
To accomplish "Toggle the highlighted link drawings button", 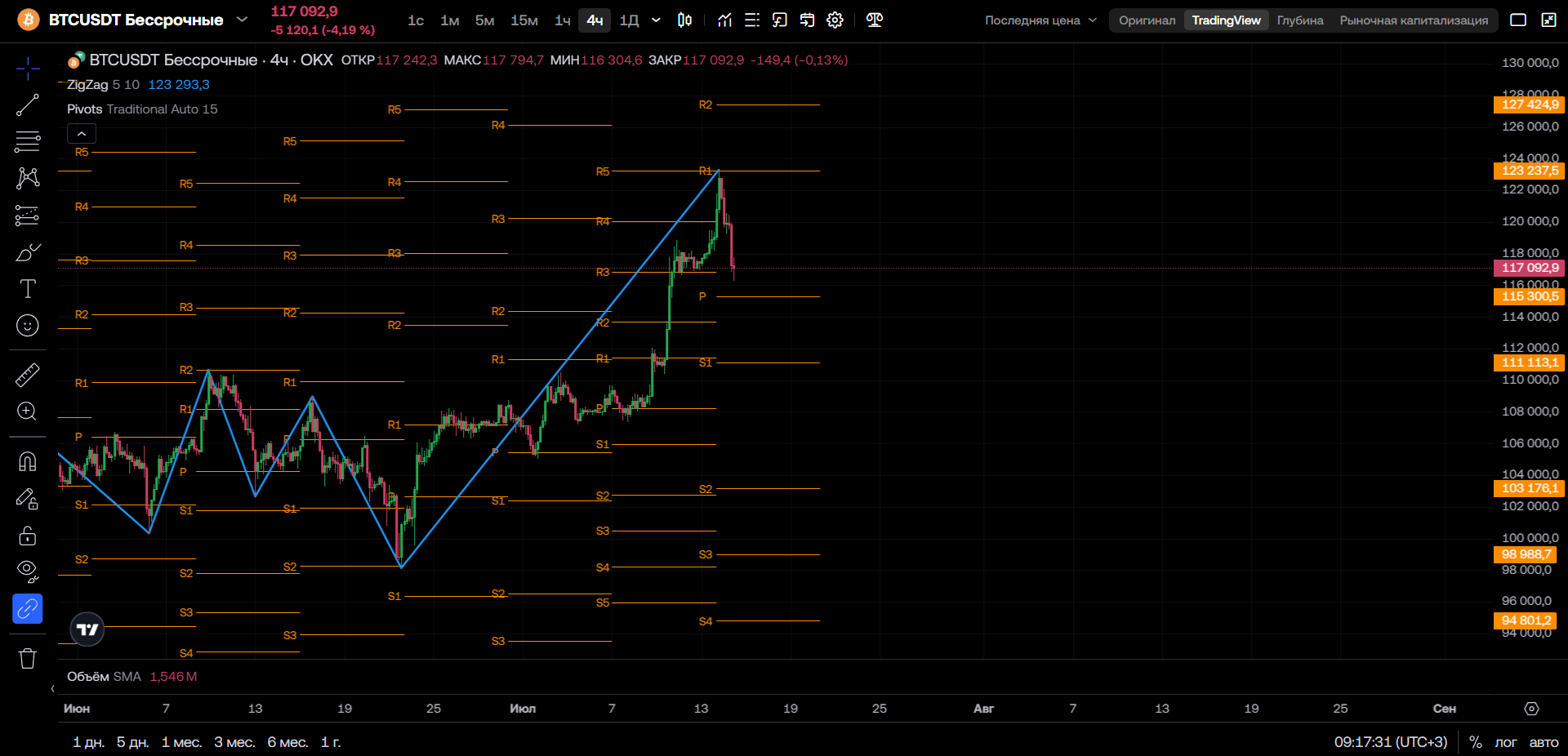I will click(28, 608).
